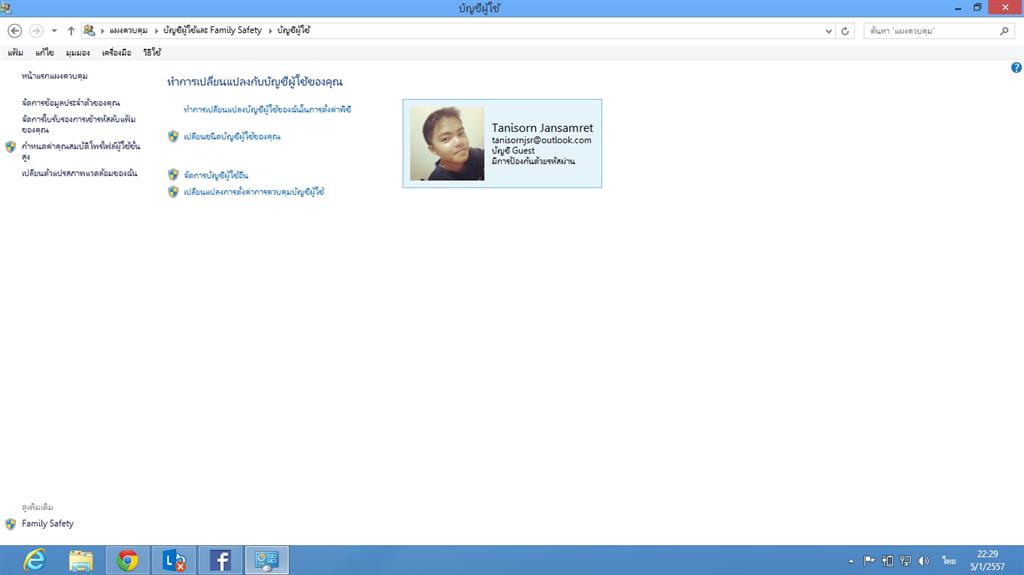Click the Family Safety shield icon
1024x575 pixels.
(x=10, y=524)
